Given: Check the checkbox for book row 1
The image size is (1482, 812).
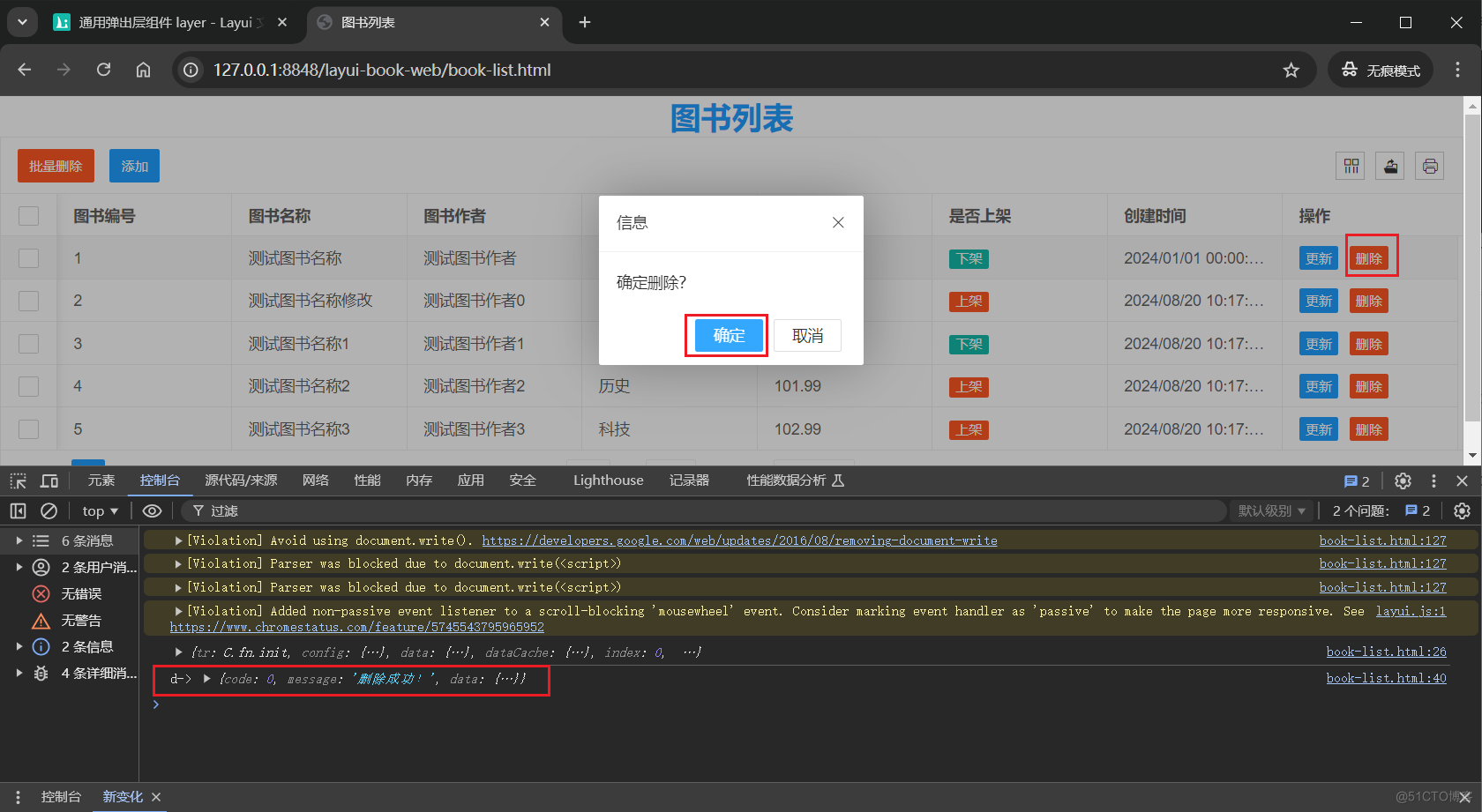Looking at the screenshot, I should point(29,258).
